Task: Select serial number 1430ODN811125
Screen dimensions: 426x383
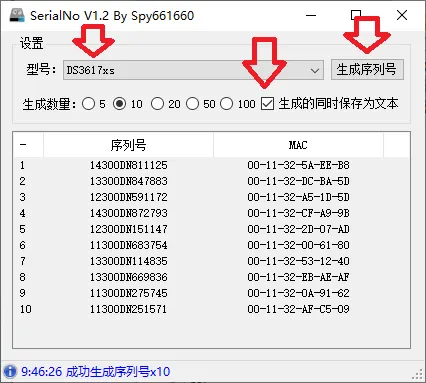Action: click(128, 165)
